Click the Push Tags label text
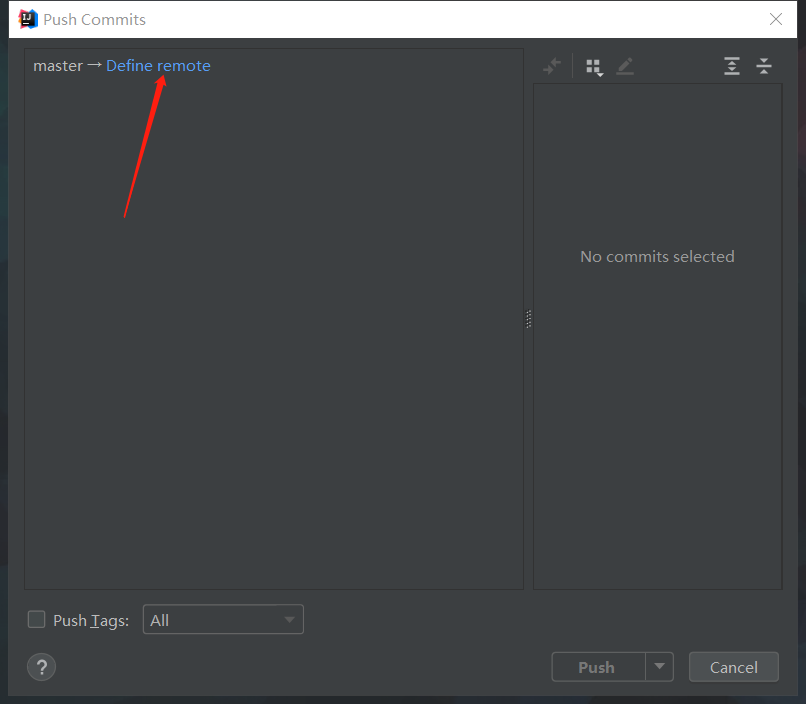This screenshot has width=806, height=704. pos(91,621)
